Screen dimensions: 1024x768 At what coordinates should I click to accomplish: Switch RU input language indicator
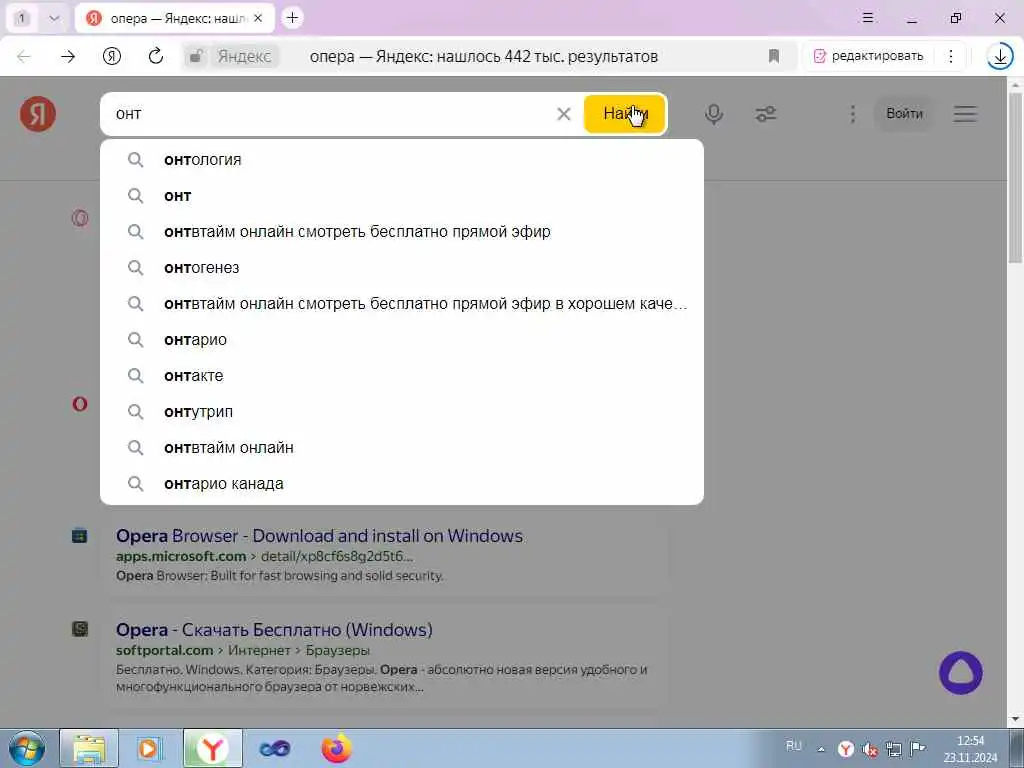click(793, 746)
